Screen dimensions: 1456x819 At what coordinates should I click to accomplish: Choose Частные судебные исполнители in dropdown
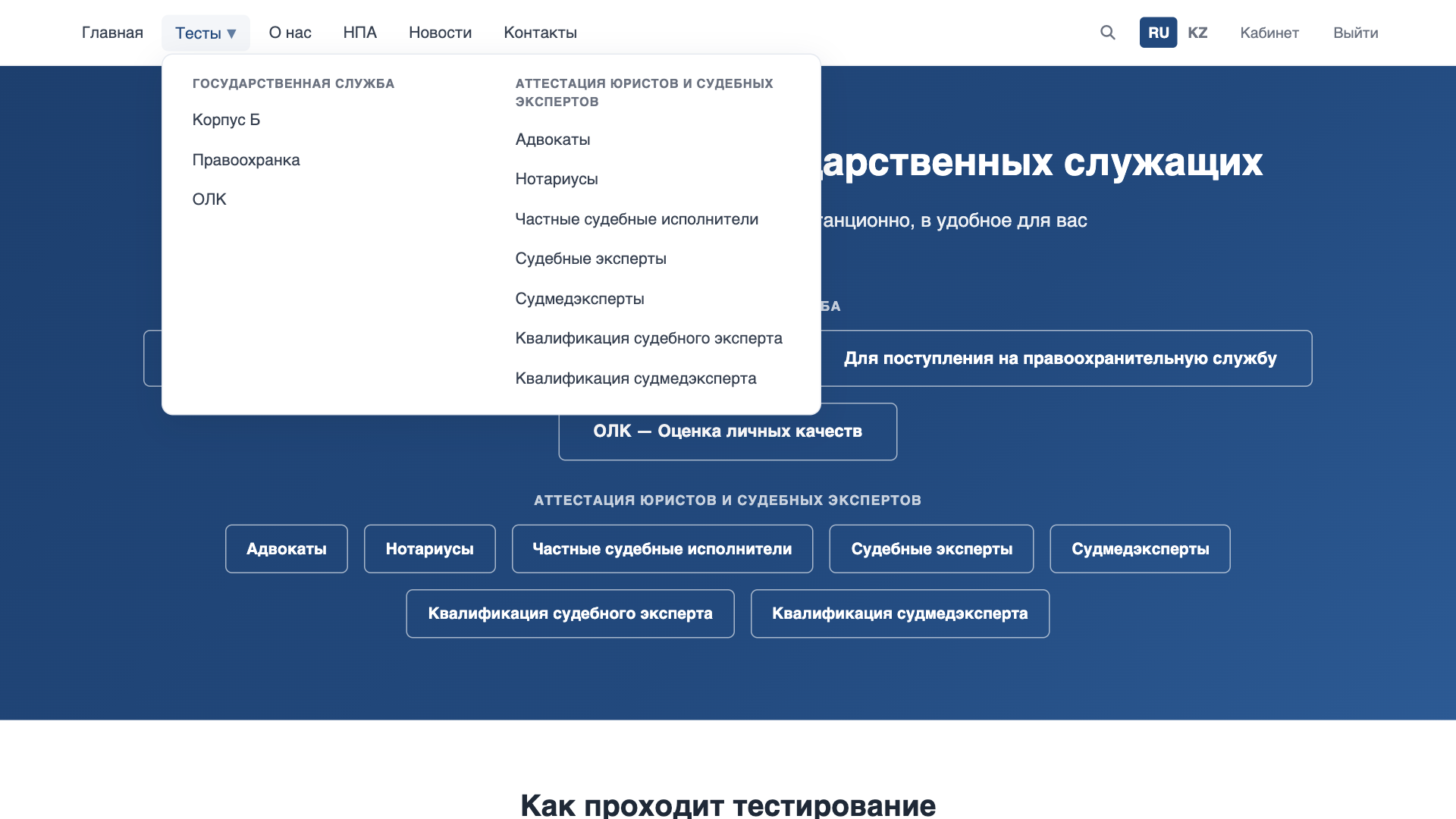[637, 219]
